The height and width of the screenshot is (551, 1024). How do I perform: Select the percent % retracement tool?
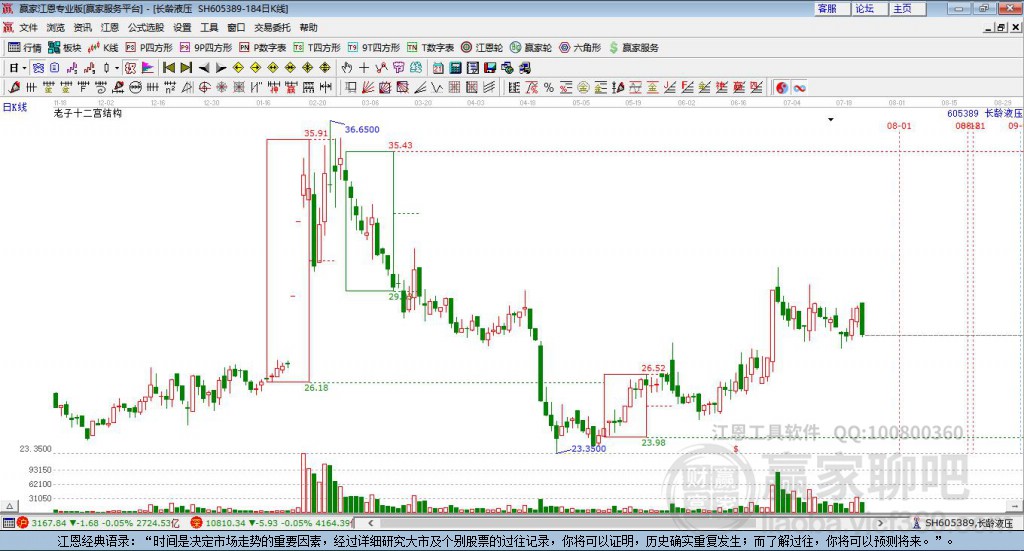(549, 87)
